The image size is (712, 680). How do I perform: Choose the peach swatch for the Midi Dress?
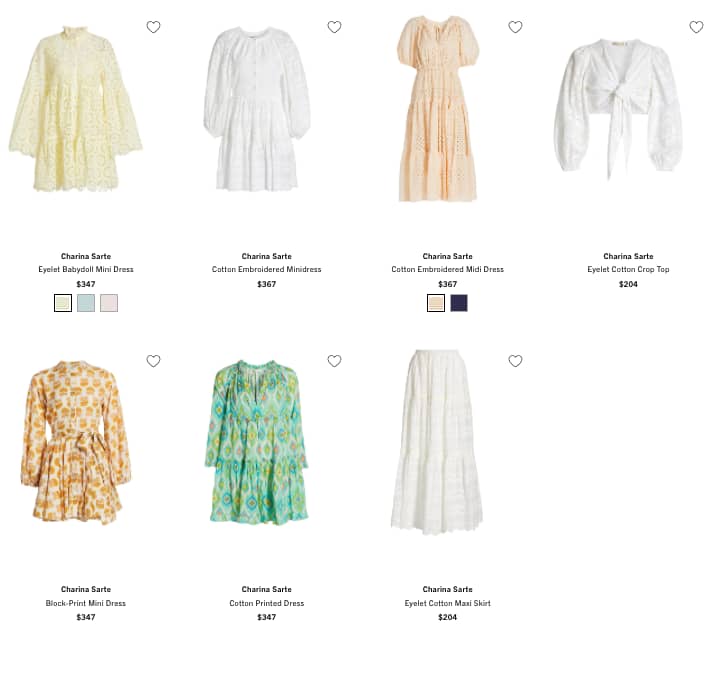436,303
